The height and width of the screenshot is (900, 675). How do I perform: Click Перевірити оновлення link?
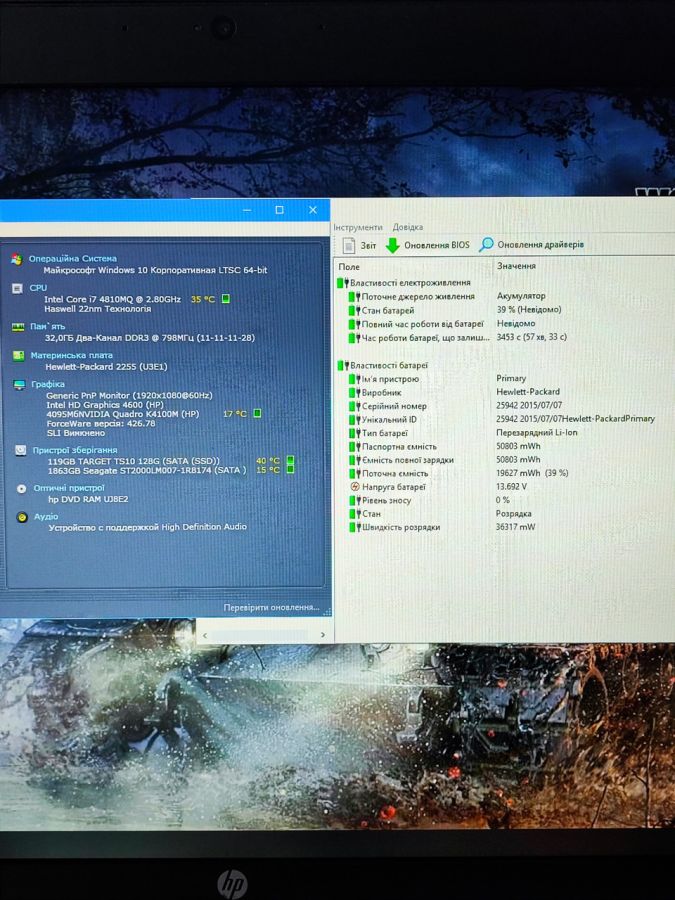click(x=271, y=607)
